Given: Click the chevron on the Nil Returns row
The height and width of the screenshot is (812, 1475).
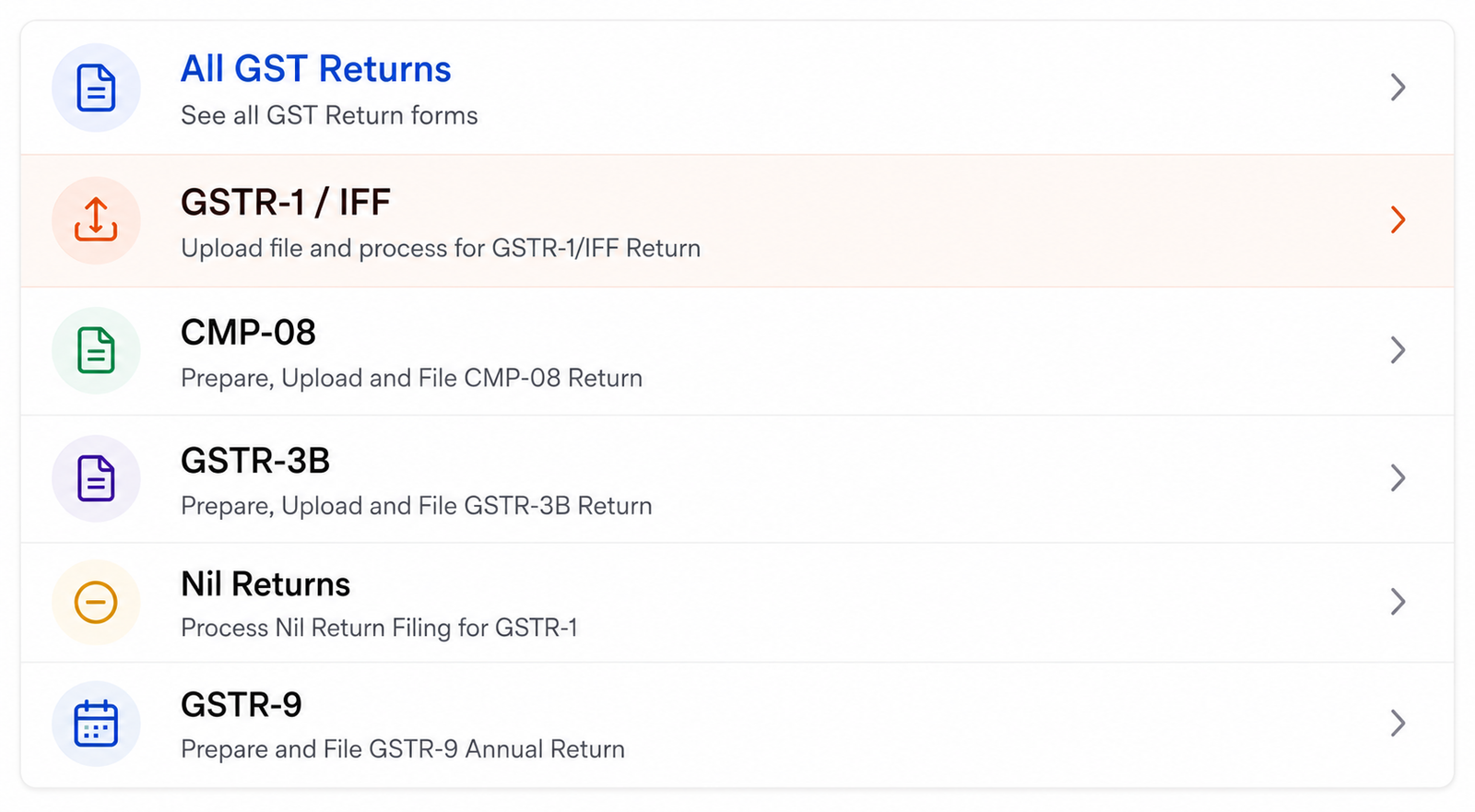Looking at the screenshot, I should (x=1398, y=602).
